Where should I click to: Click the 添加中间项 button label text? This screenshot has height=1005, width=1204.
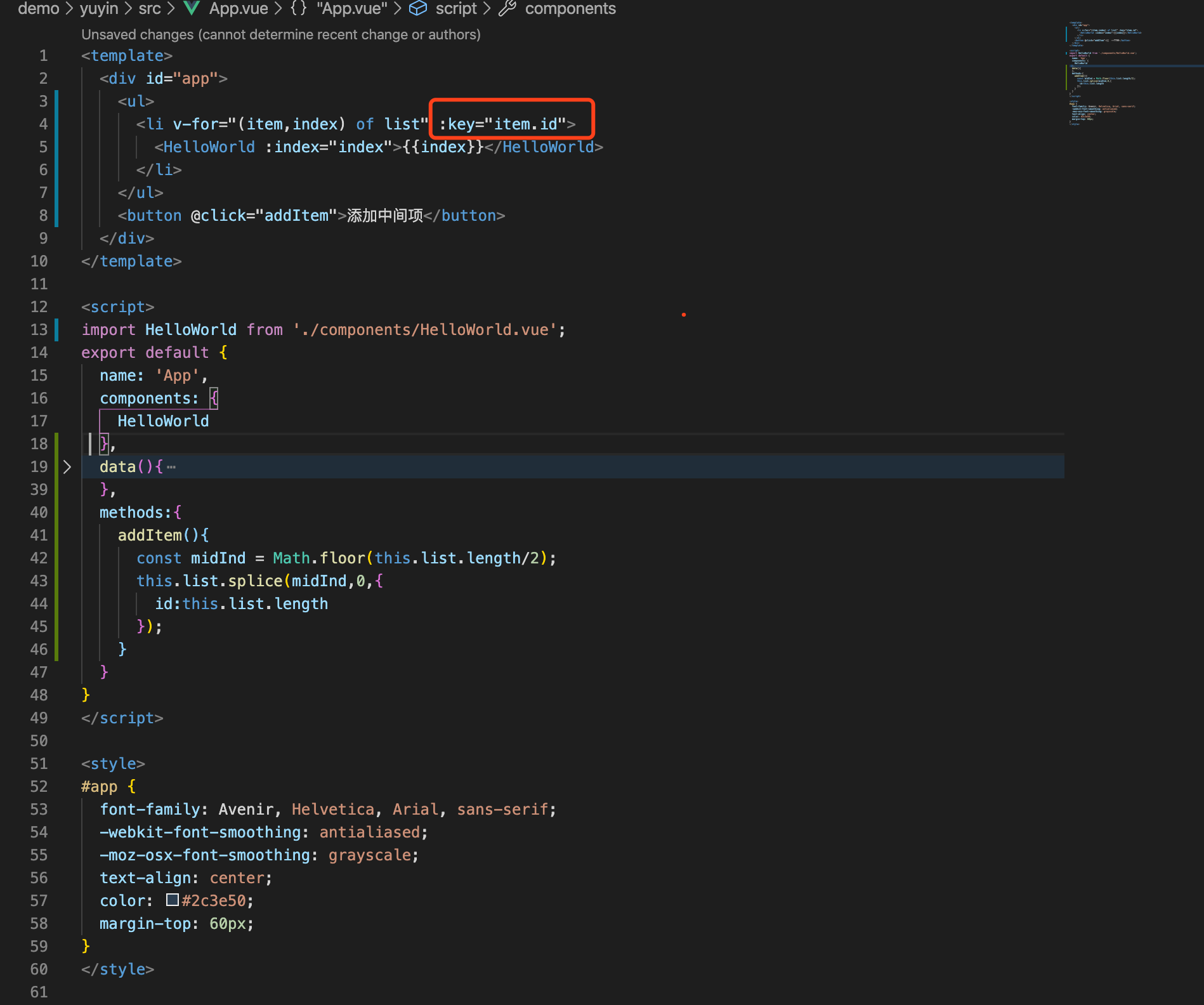pyautogui.click(x=385, y=216)
